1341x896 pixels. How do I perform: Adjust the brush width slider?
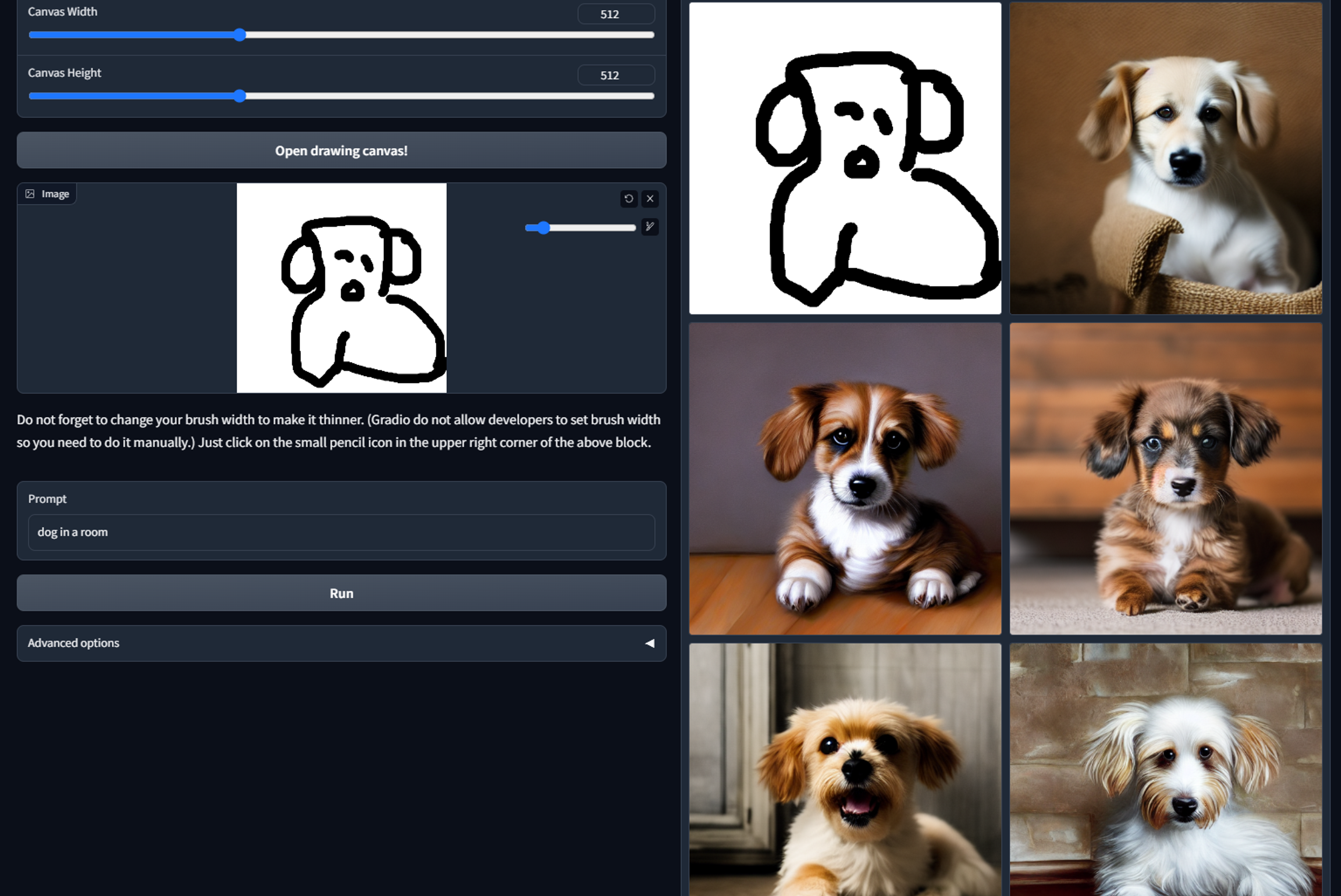pos(580,228)
